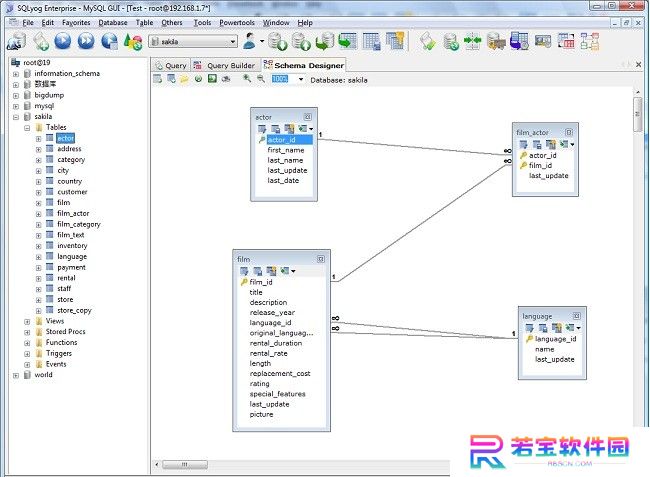Open the Help menu
The height and width of the screenshot is (477, 650).
pos(305,22)
